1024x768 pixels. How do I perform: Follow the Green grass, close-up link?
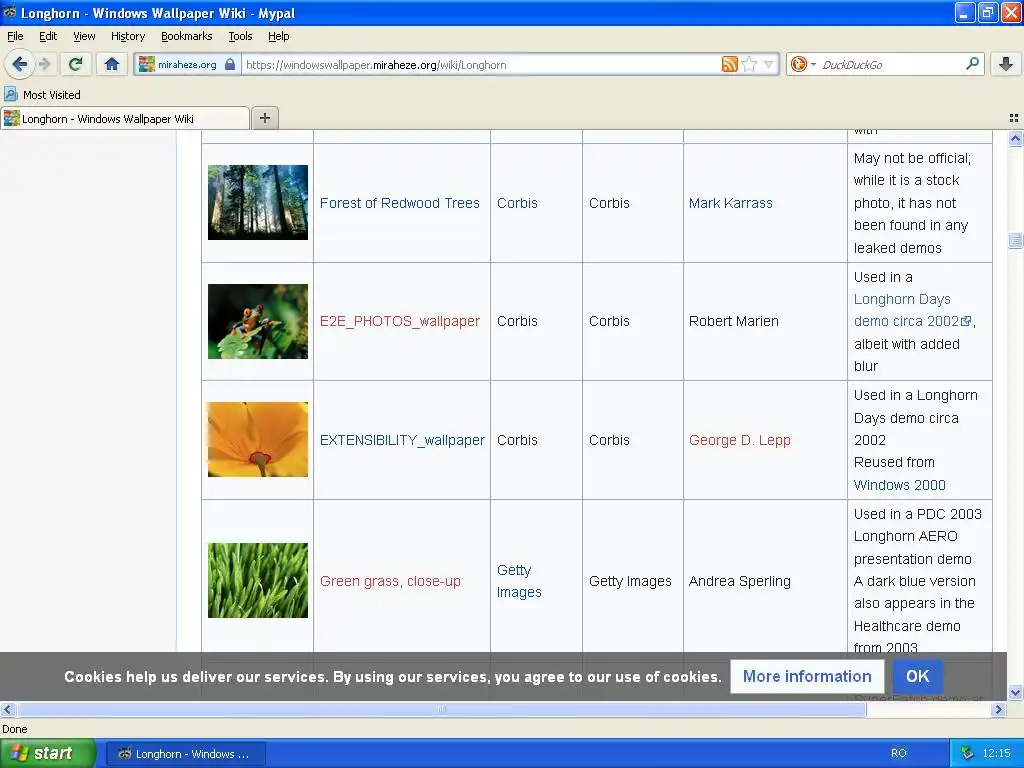[390, 581]
